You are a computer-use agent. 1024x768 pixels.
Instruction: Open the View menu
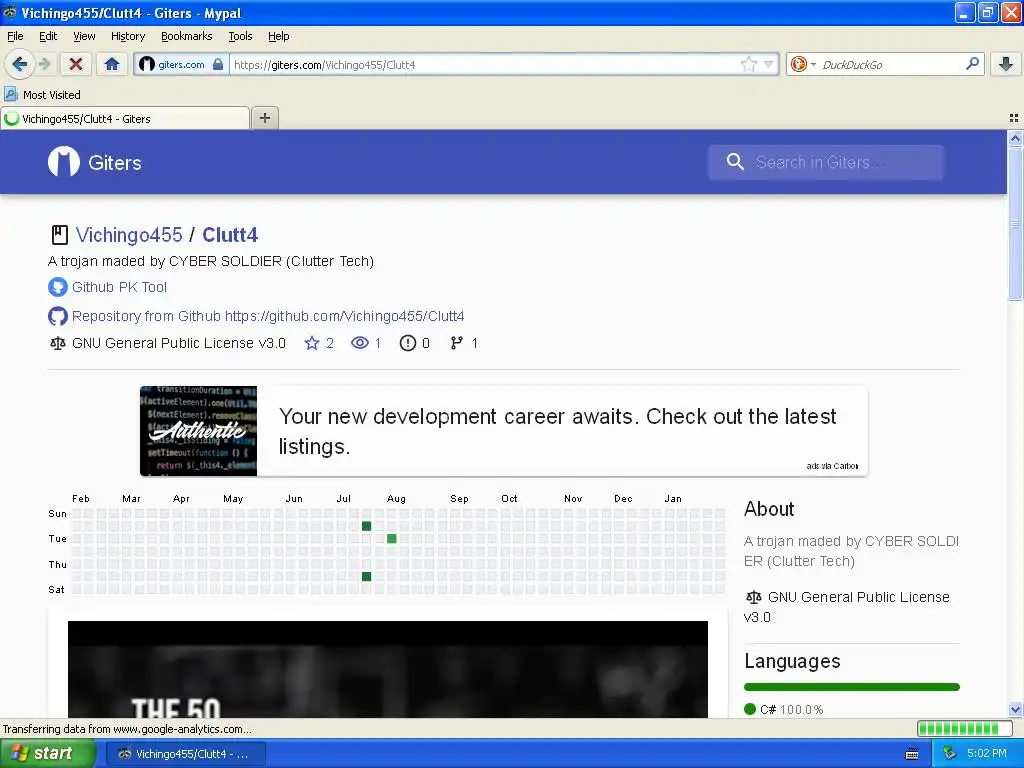coord(84,36)
